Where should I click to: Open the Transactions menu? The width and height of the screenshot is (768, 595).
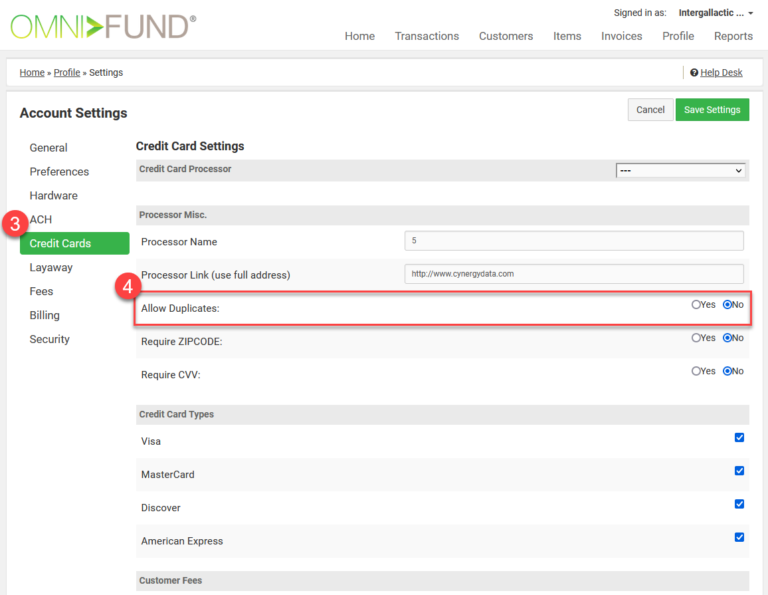[x=426, y=36]
